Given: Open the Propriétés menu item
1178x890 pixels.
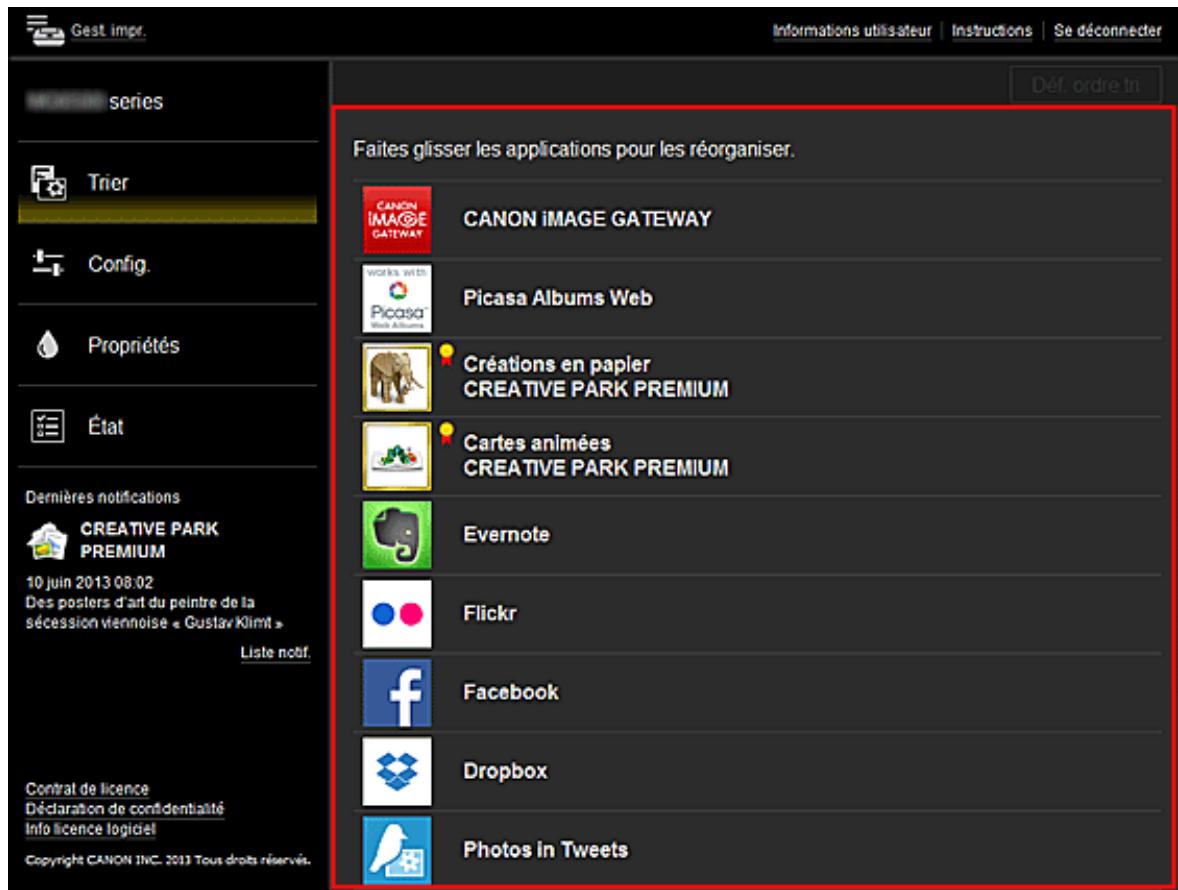Looking at the screenshot, I should coord(168,345).
